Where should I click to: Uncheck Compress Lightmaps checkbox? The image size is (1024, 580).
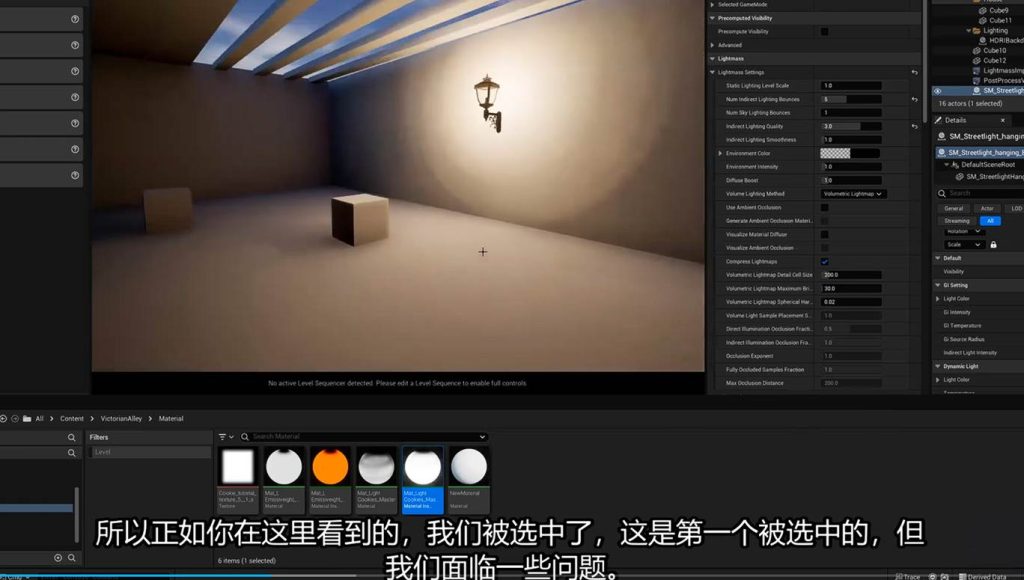[824, 261]
